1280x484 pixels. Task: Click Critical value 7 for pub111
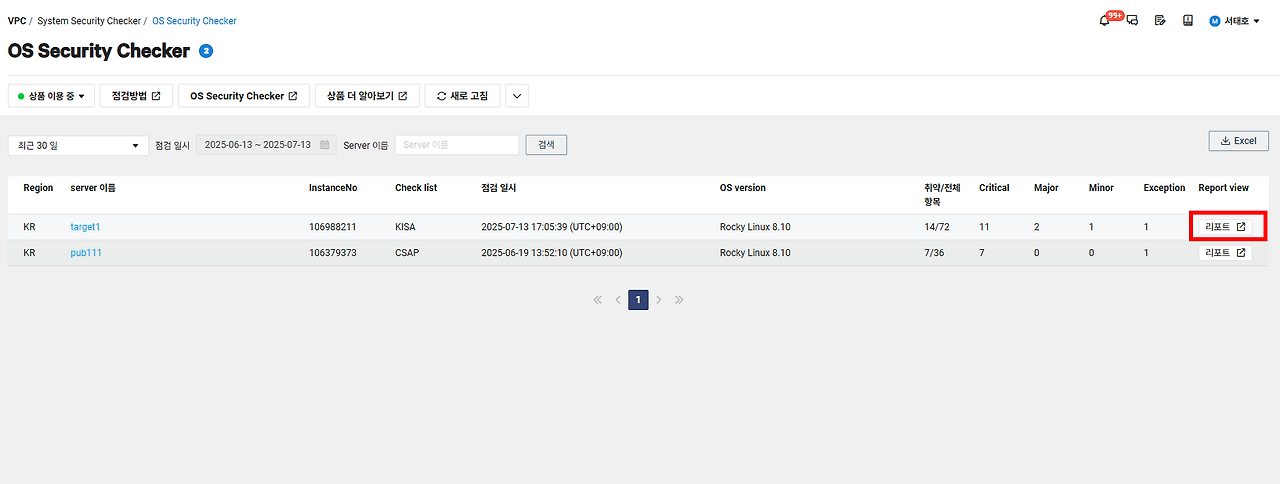tap(982, 253)
